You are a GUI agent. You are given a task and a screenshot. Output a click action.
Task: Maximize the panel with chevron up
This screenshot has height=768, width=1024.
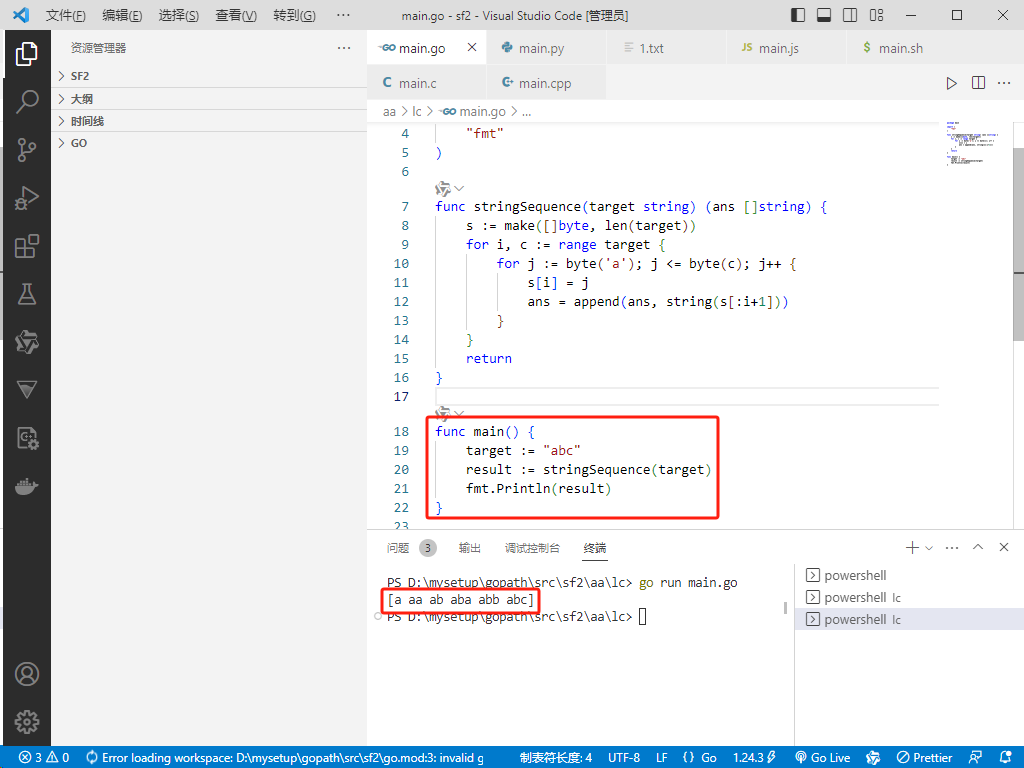pos(978,547)
